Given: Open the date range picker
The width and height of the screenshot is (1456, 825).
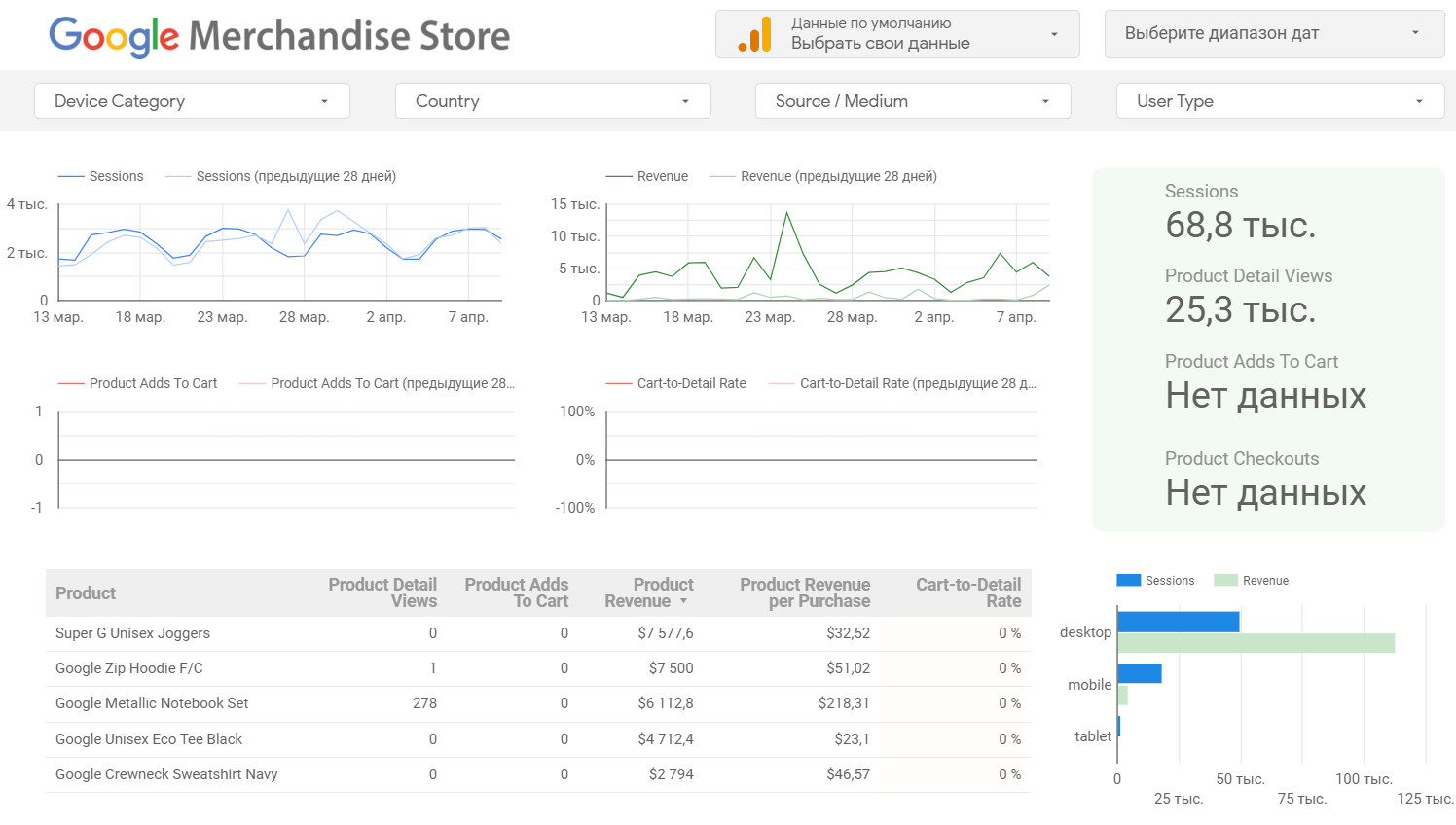Looking at the screenshot, I should pos(1273,34).
